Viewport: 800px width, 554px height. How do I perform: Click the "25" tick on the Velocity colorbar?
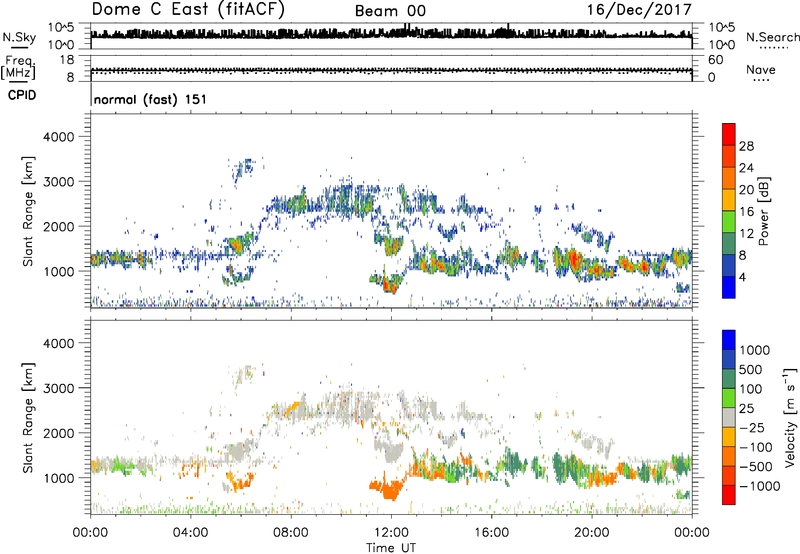pos(747,409)
